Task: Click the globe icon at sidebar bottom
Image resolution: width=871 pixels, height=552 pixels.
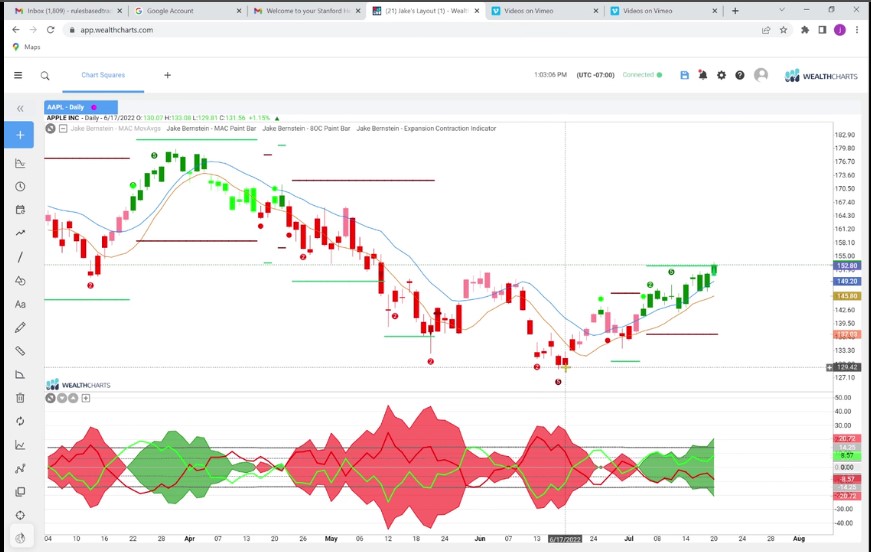Action: [x=20, y=538]
